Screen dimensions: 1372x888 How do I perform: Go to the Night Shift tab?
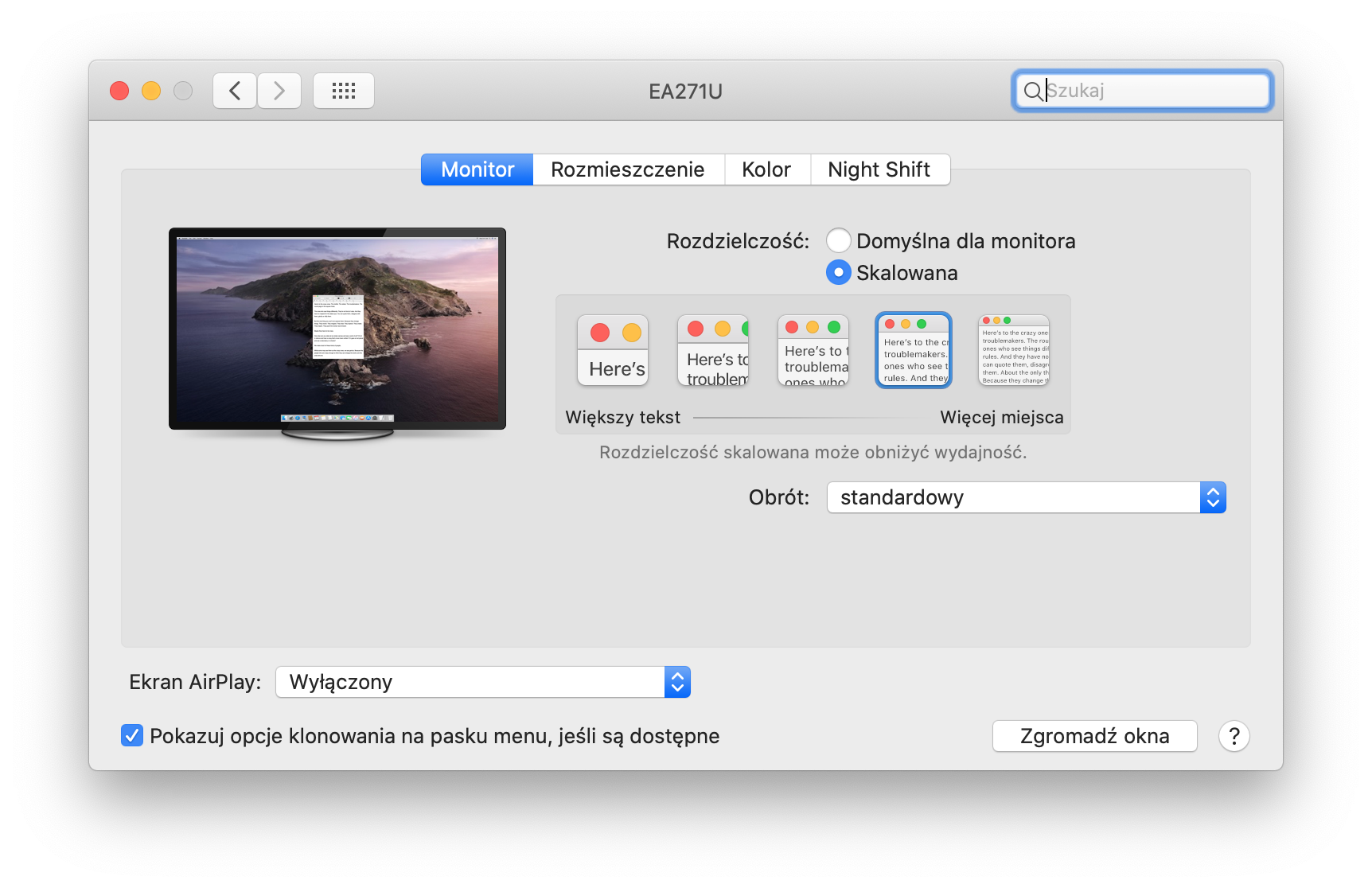(x=879, y=169)
